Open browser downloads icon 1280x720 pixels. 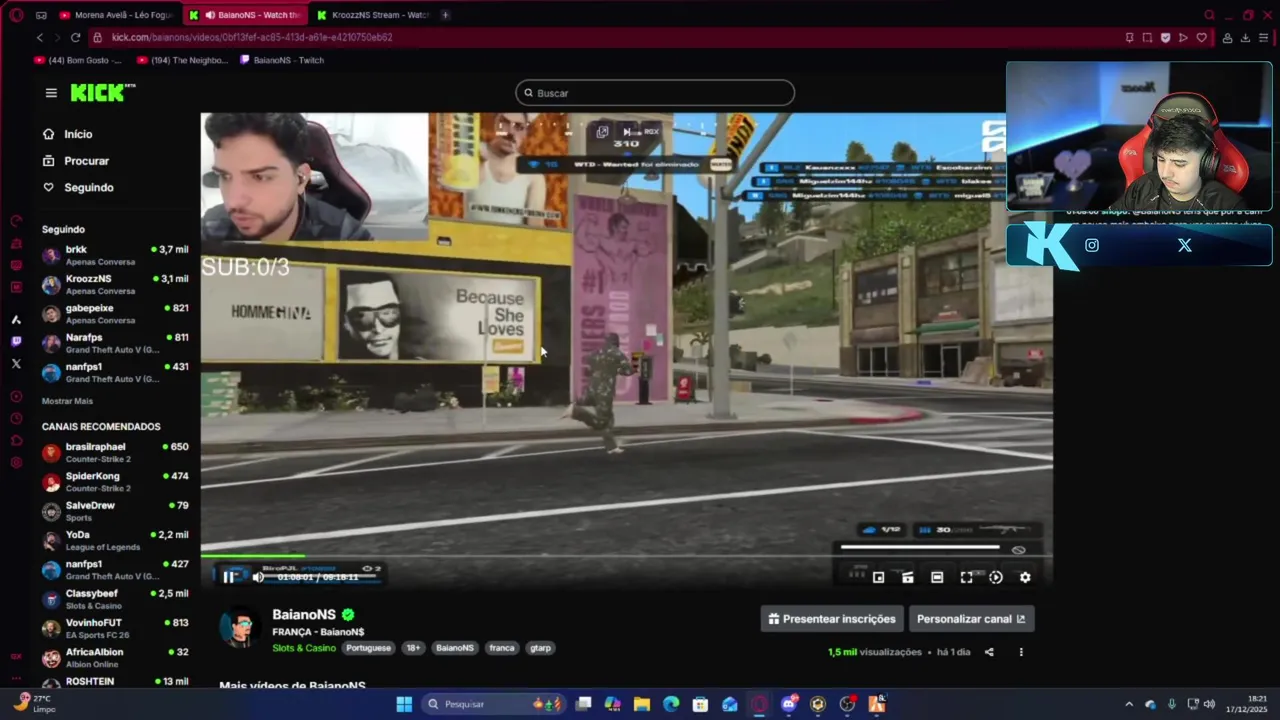pos(1245,37)
